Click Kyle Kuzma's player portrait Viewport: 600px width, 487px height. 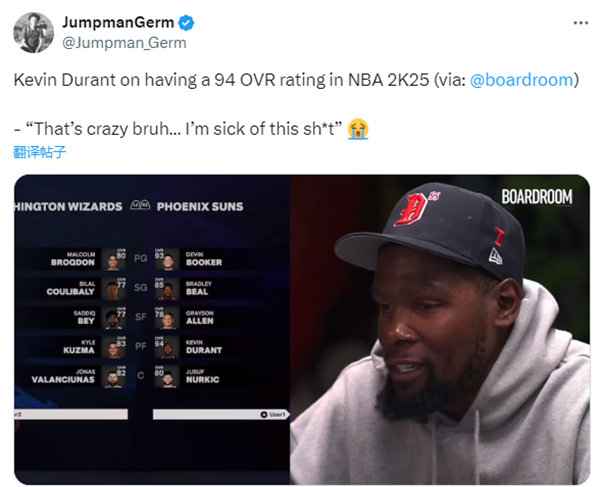point(114,348)
